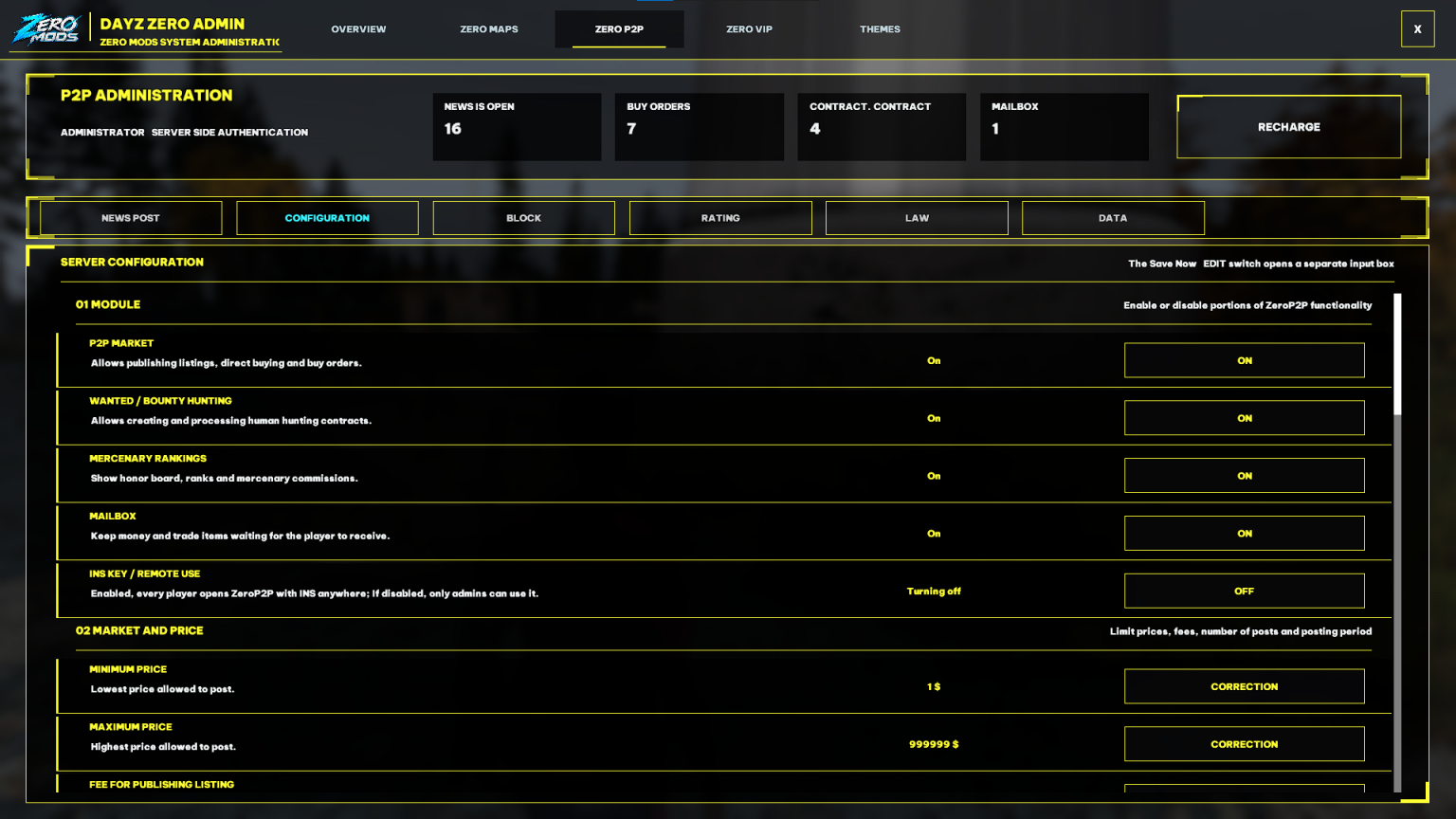Click the "SERVER SIDE AUTHENTICATION" text
The image size is (1456, 819).
[x=229, y=133]
